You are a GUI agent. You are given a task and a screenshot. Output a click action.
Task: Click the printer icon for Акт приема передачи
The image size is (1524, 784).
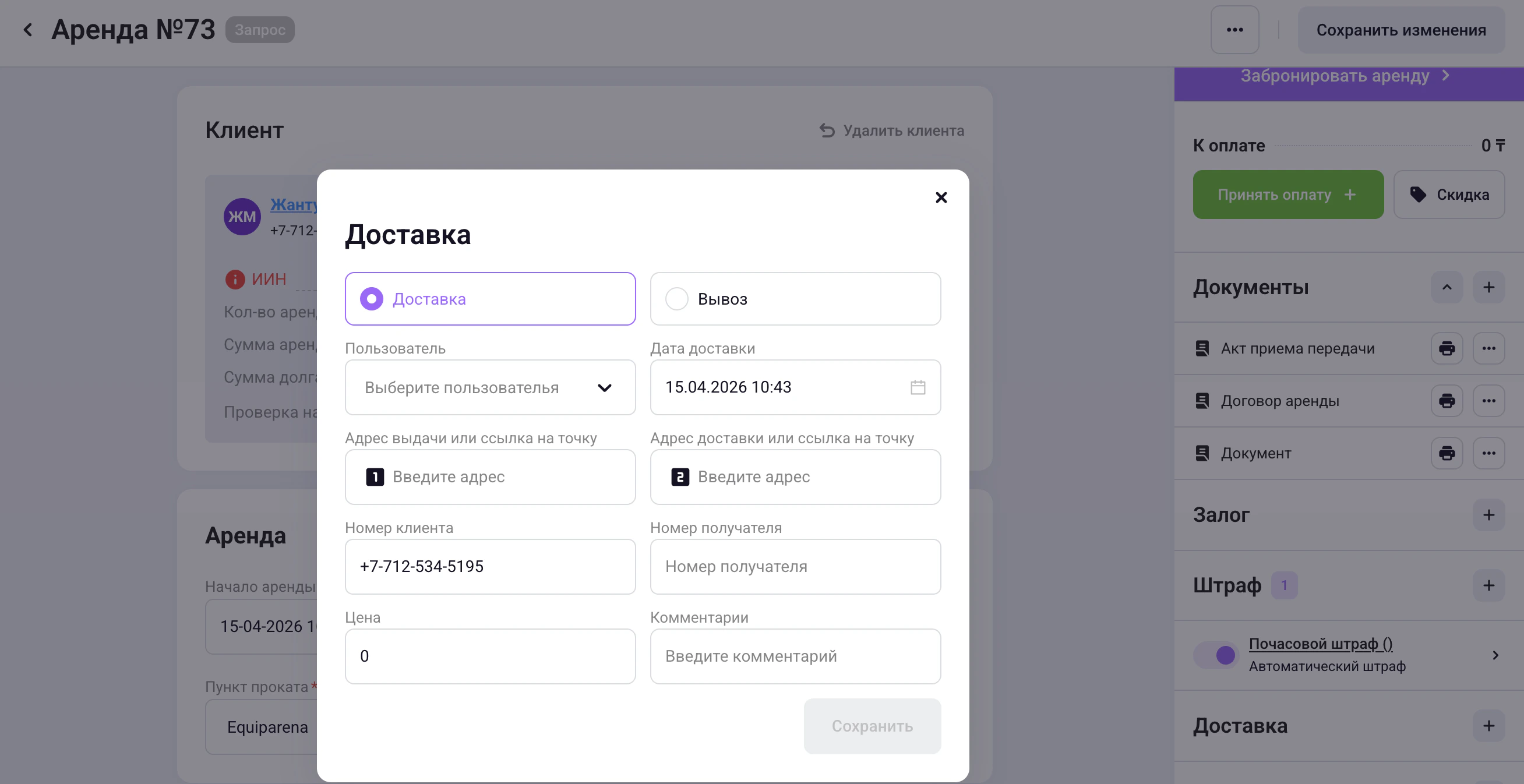click(x=1447, y=348)
